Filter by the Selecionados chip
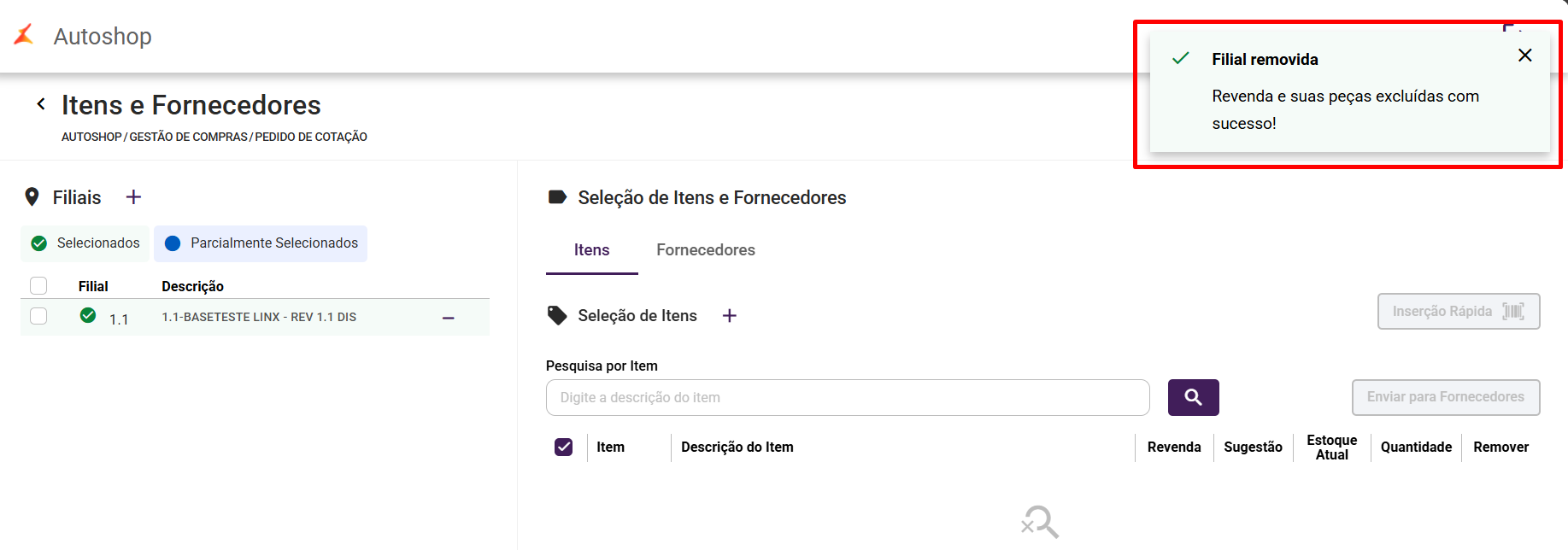The height and width of the screenshot is (550, 1568). point(85,243)
